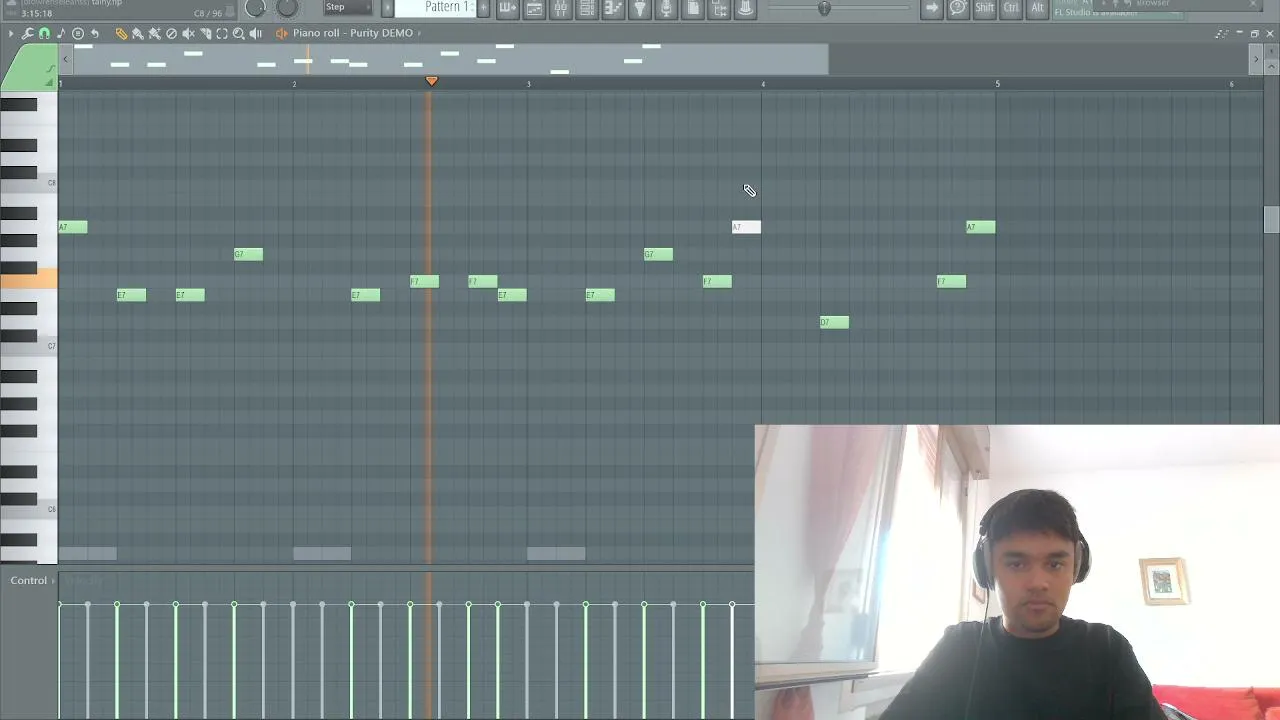
Task: Open the pattern options arrow left of Pattern 1
Action: pos(388,8)
